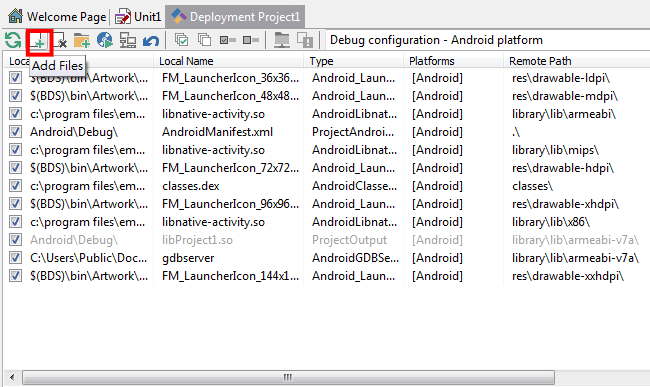This screenshot has height=387, width=650.
Task: Click the Android\Debug\ path of AndroidManifest.xml
Action: click(x=74, y=132)
